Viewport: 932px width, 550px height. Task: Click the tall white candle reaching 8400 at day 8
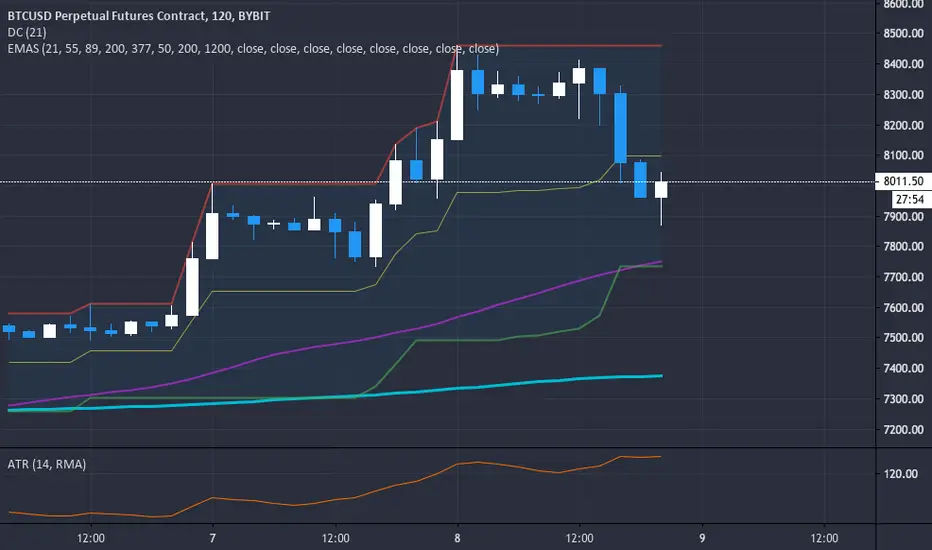pos(457,105)
